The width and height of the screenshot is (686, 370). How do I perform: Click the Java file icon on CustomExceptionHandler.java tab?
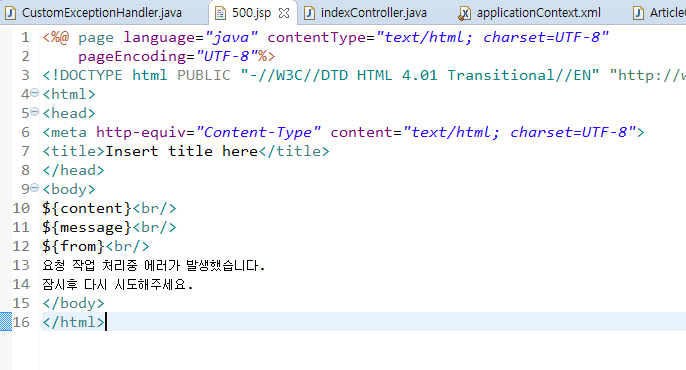click(x=10, y=13)
